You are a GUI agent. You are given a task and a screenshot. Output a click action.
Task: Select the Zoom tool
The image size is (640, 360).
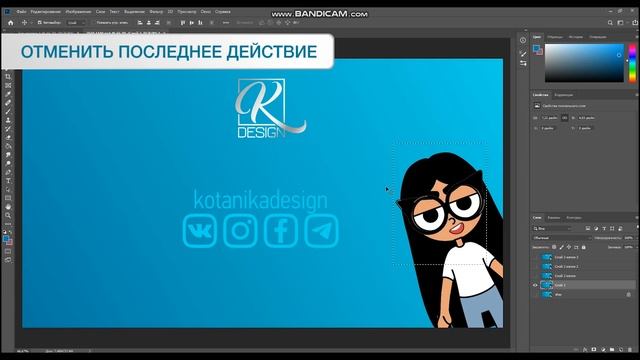coord(8,215)
